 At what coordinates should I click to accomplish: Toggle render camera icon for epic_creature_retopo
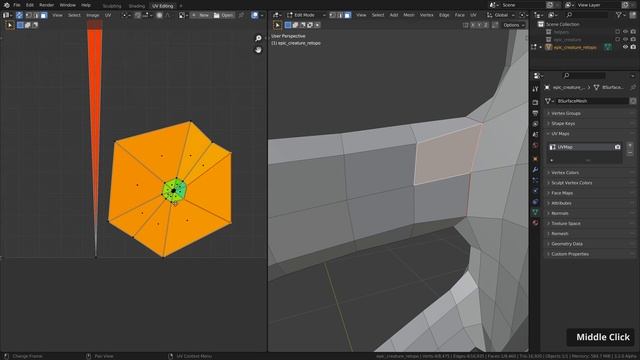coord(633,47)
